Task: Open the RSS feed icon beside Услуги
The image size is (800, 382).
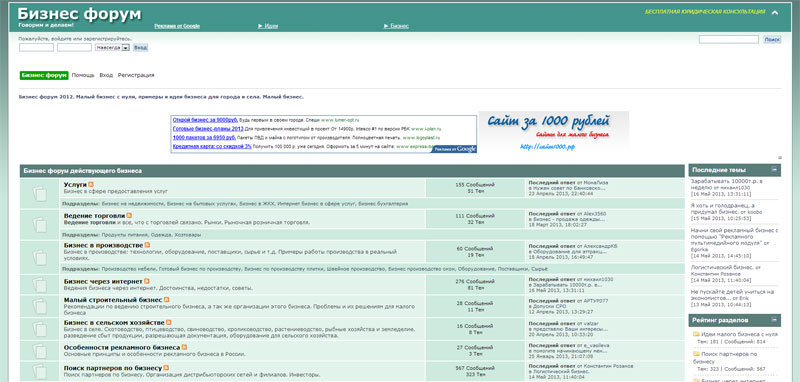Action: tap(91, 184)
